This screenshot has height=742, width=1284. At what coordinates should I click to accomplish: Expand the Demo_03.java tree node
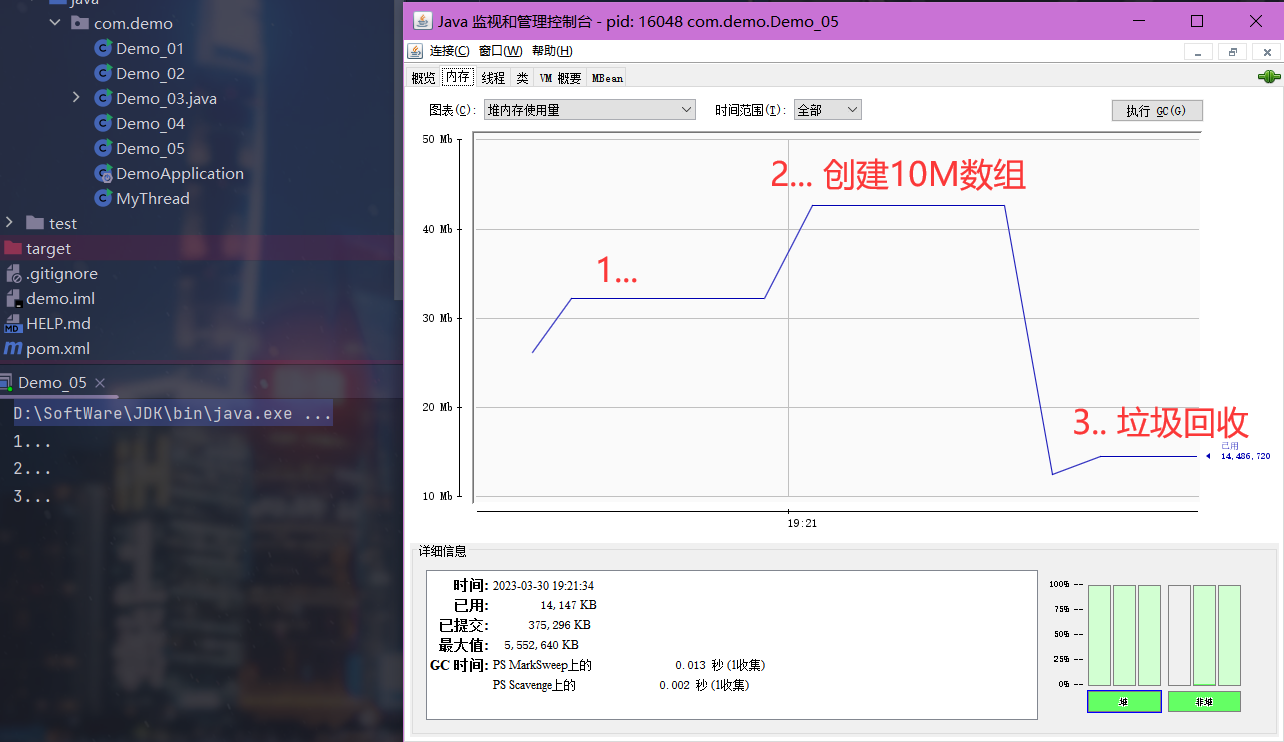point(76,98)
